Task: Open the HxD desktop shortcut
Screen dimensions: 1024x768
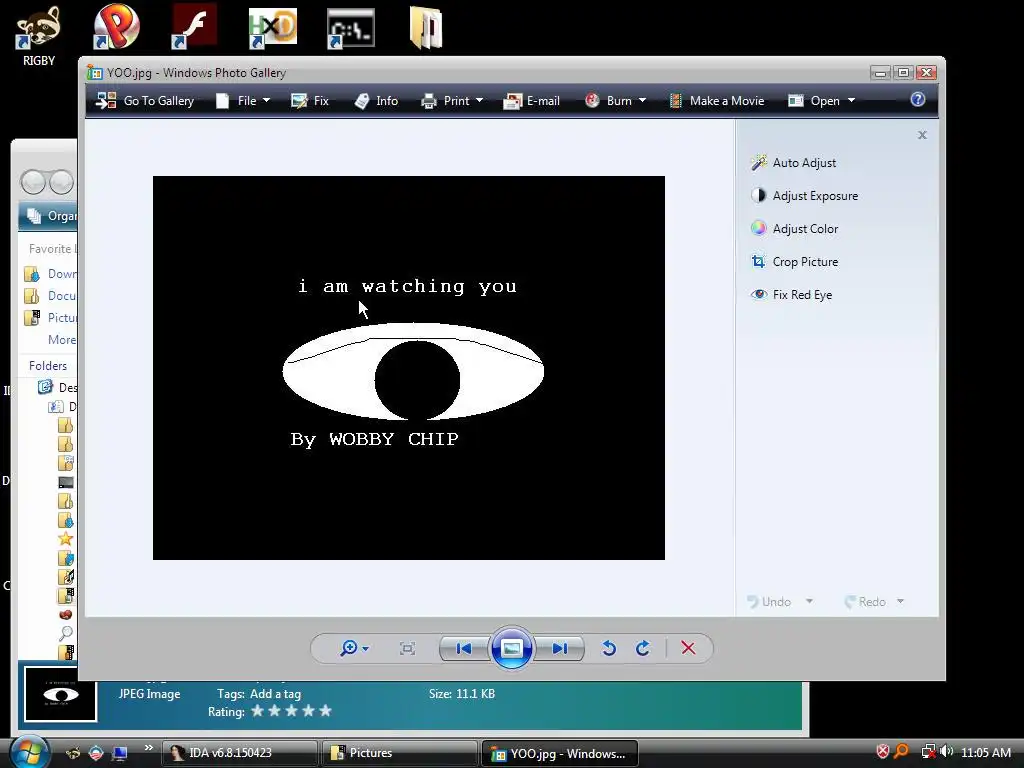Action: (x=272, y=28)
